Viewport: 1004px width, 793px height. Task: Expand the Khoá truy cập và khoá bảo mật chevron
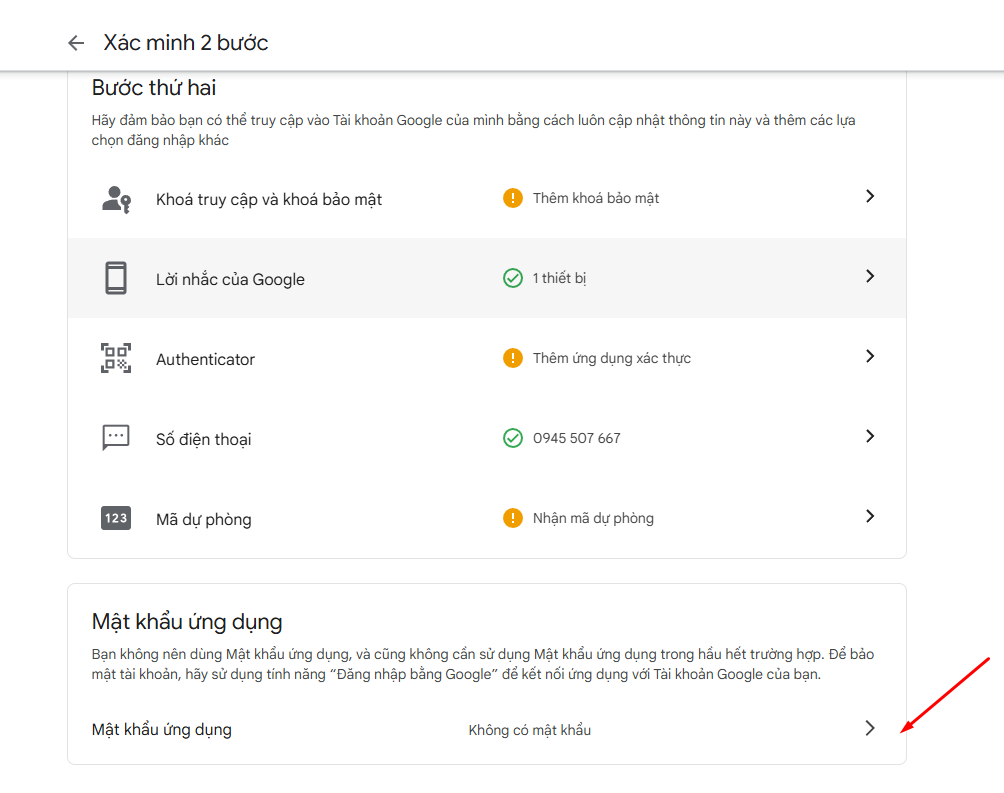[x=869, y=197]
